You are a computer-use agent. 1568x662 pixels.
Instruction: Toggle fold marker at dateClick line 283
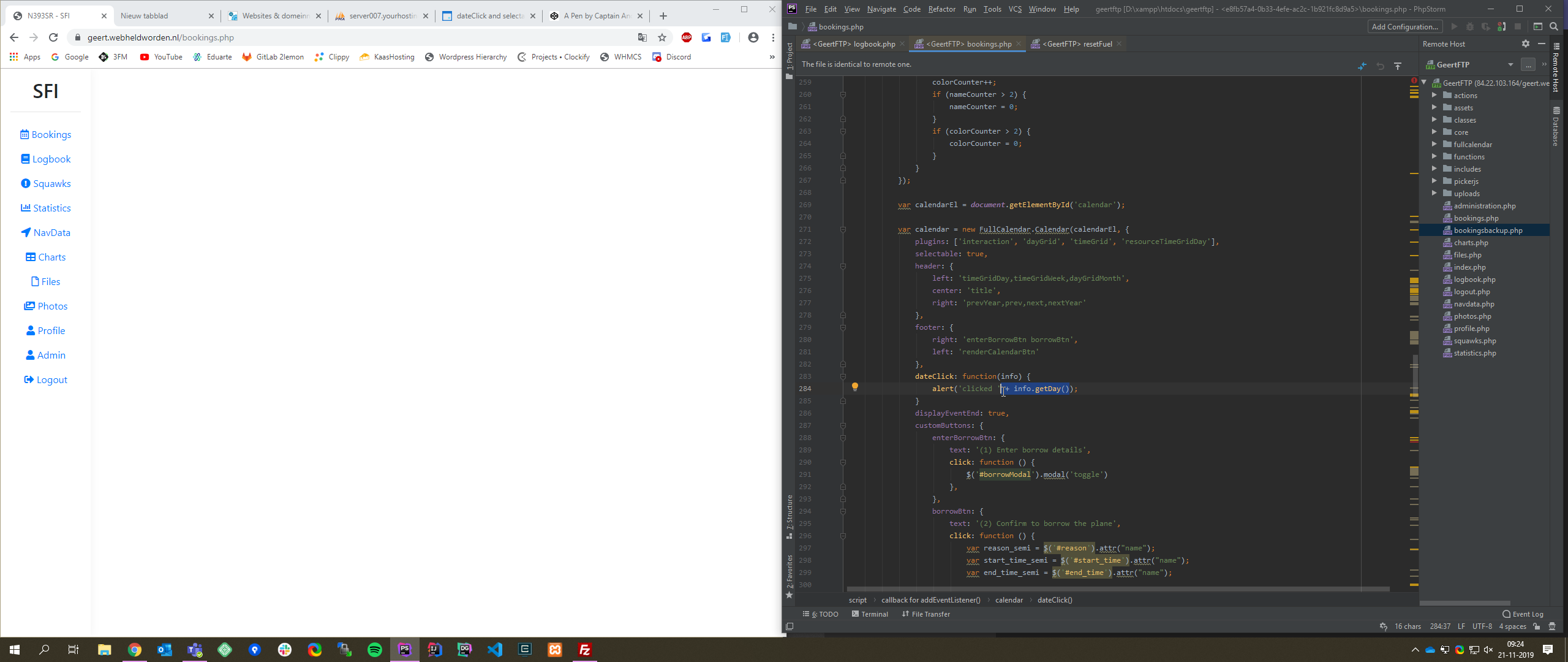coord(843,376)
